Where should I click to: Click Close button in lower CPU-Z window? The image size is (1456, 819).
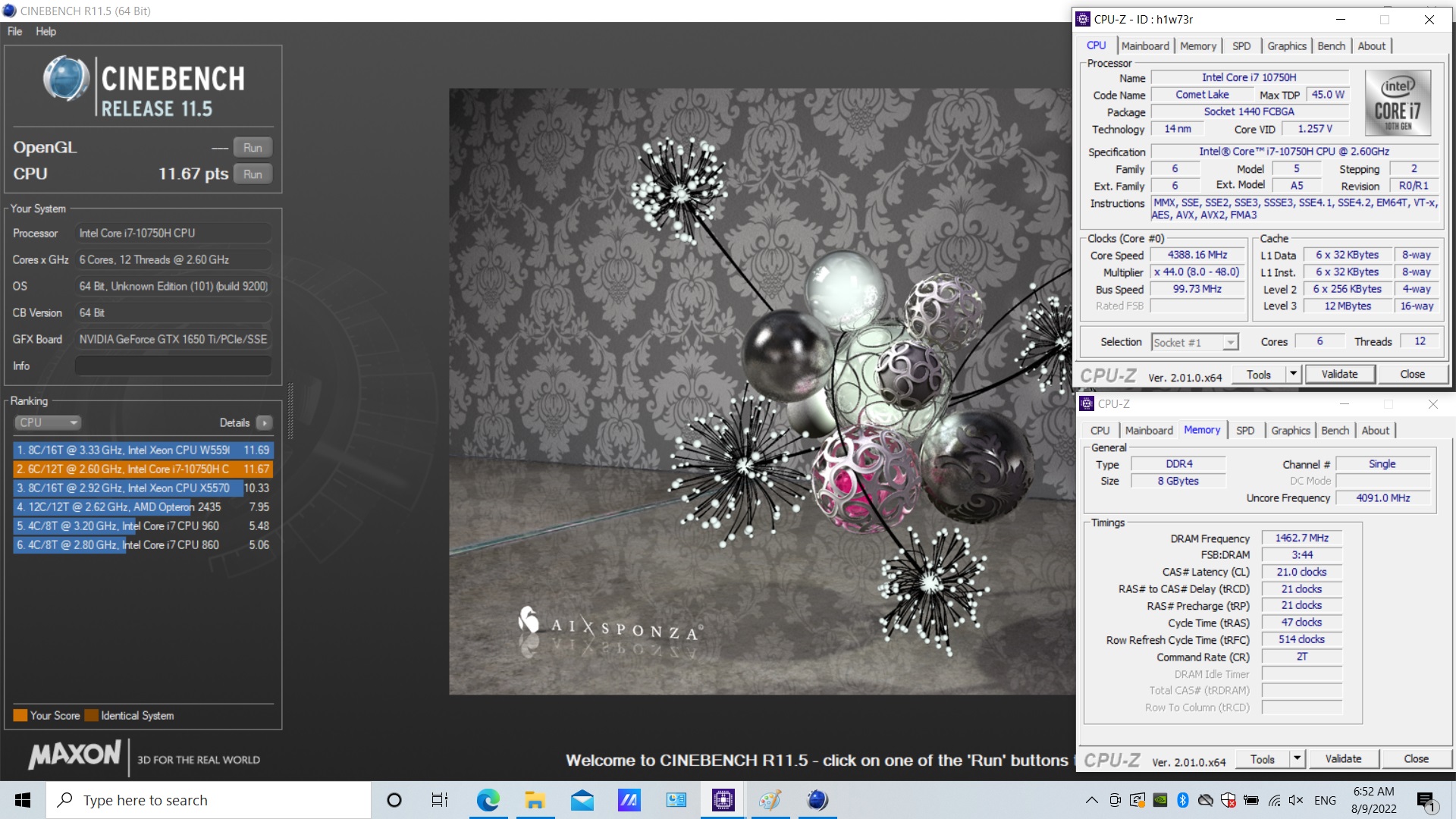coord(1416,759)
